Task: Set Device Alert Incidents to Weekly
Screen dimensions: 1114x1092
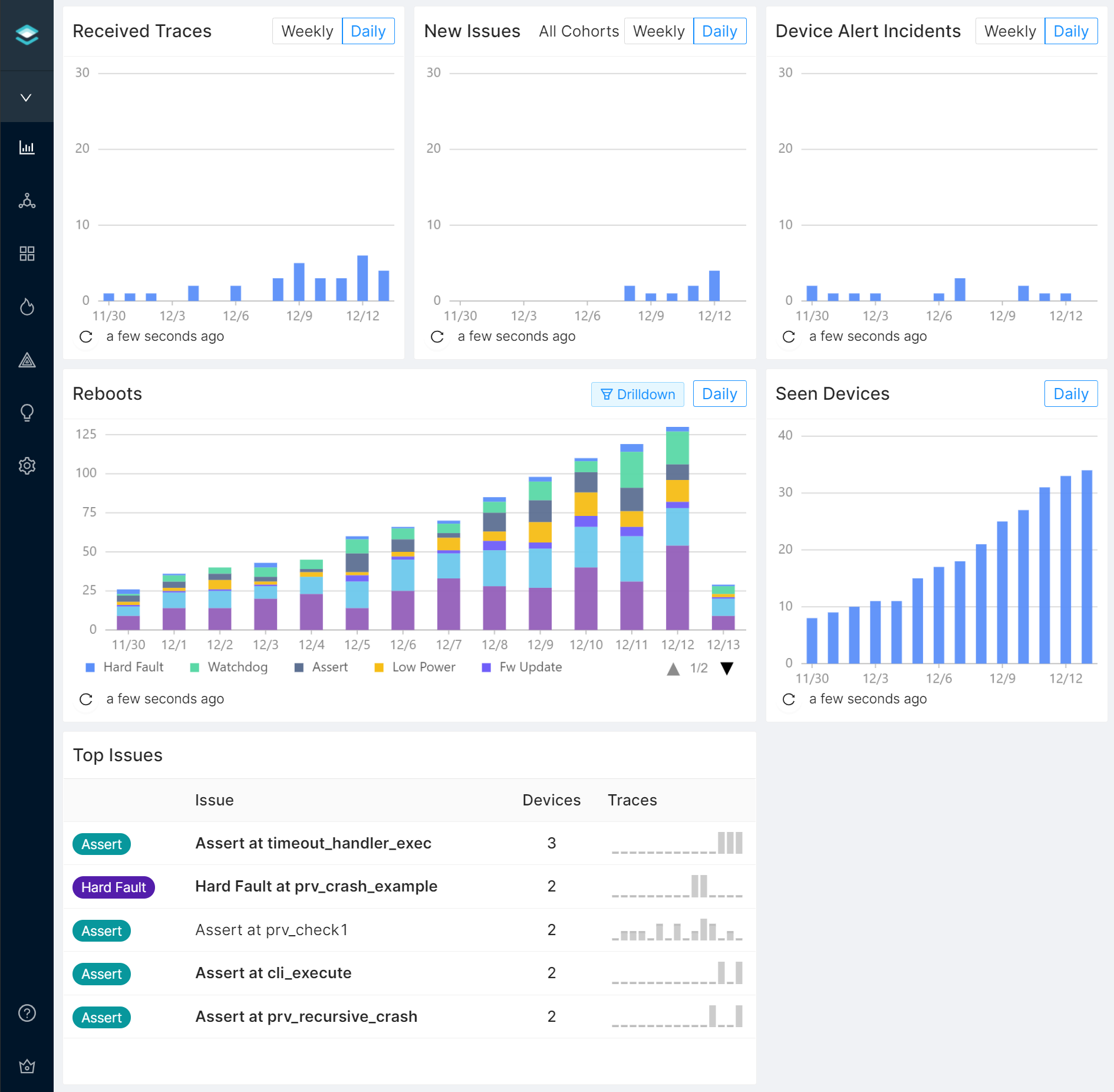Action: [1010, 31]
